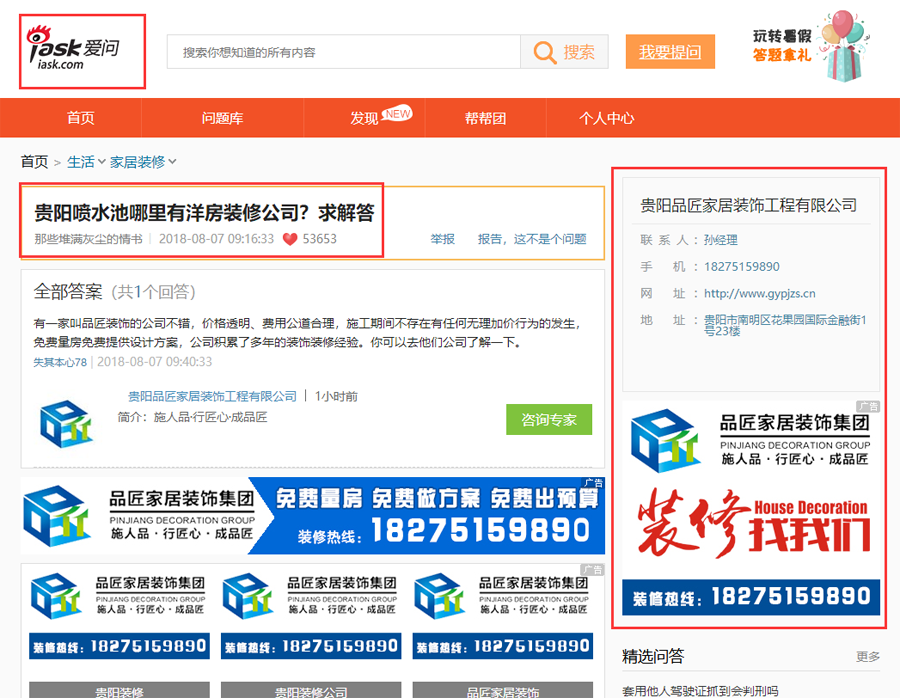
Task: Open the 发现 navigation tab
Action: pyautogui.click(x=364, y=118)
